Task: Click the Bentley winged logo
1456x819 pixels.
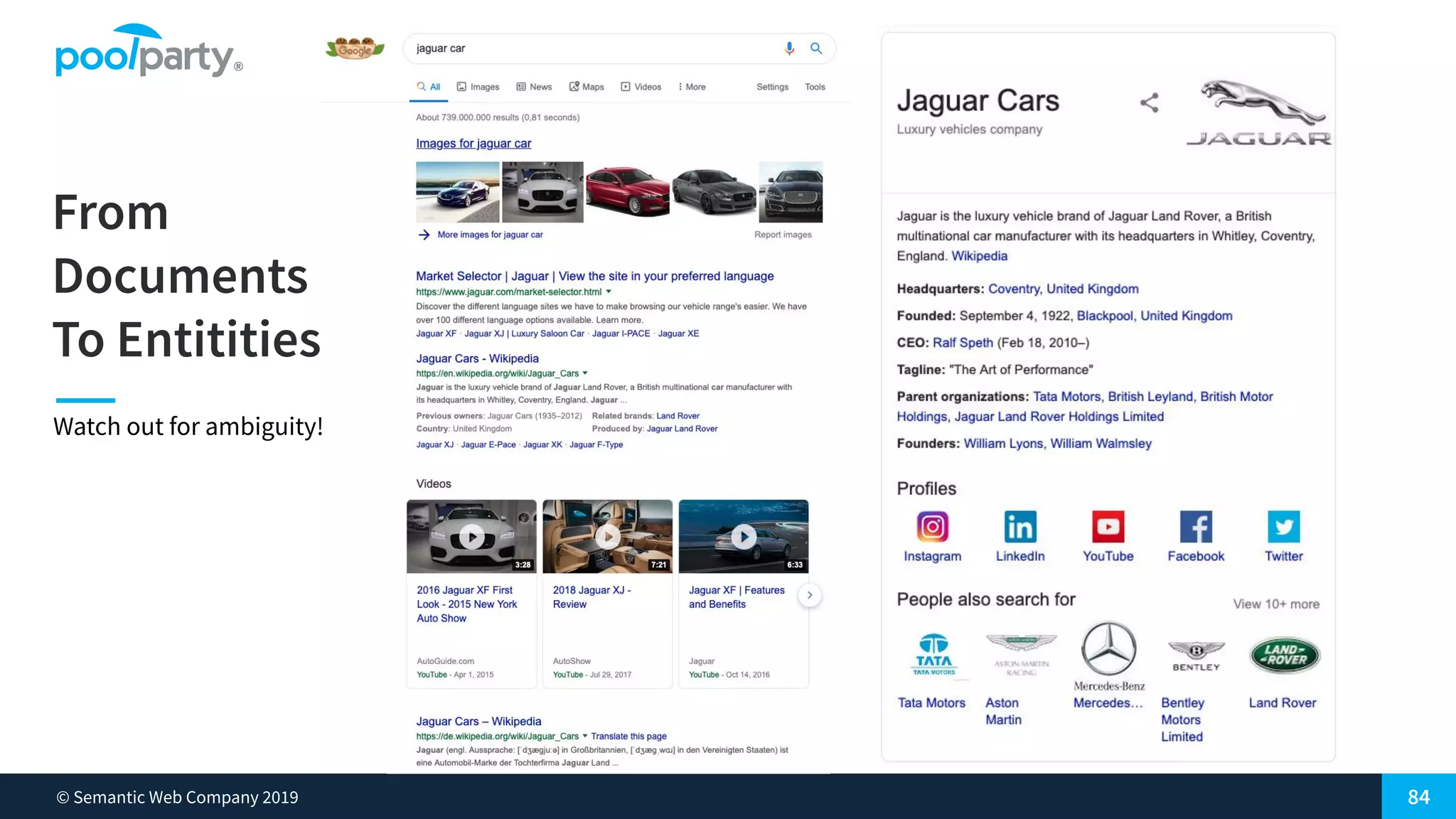Action: tap(1197, 655)
